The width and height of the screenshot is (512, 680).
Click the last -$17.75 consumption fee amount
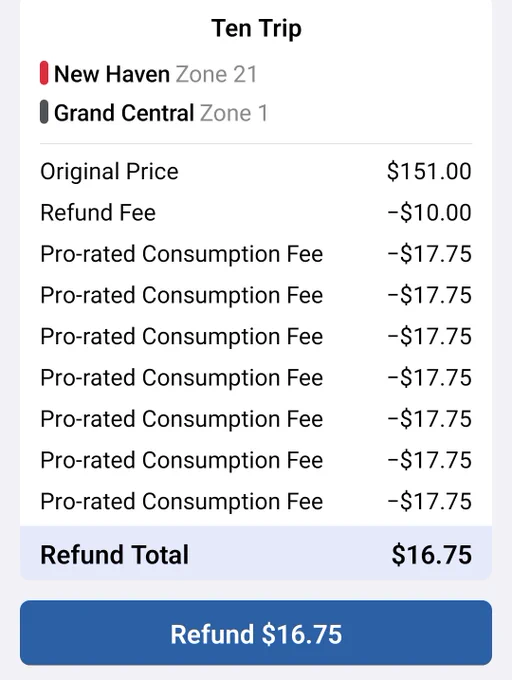429,501
